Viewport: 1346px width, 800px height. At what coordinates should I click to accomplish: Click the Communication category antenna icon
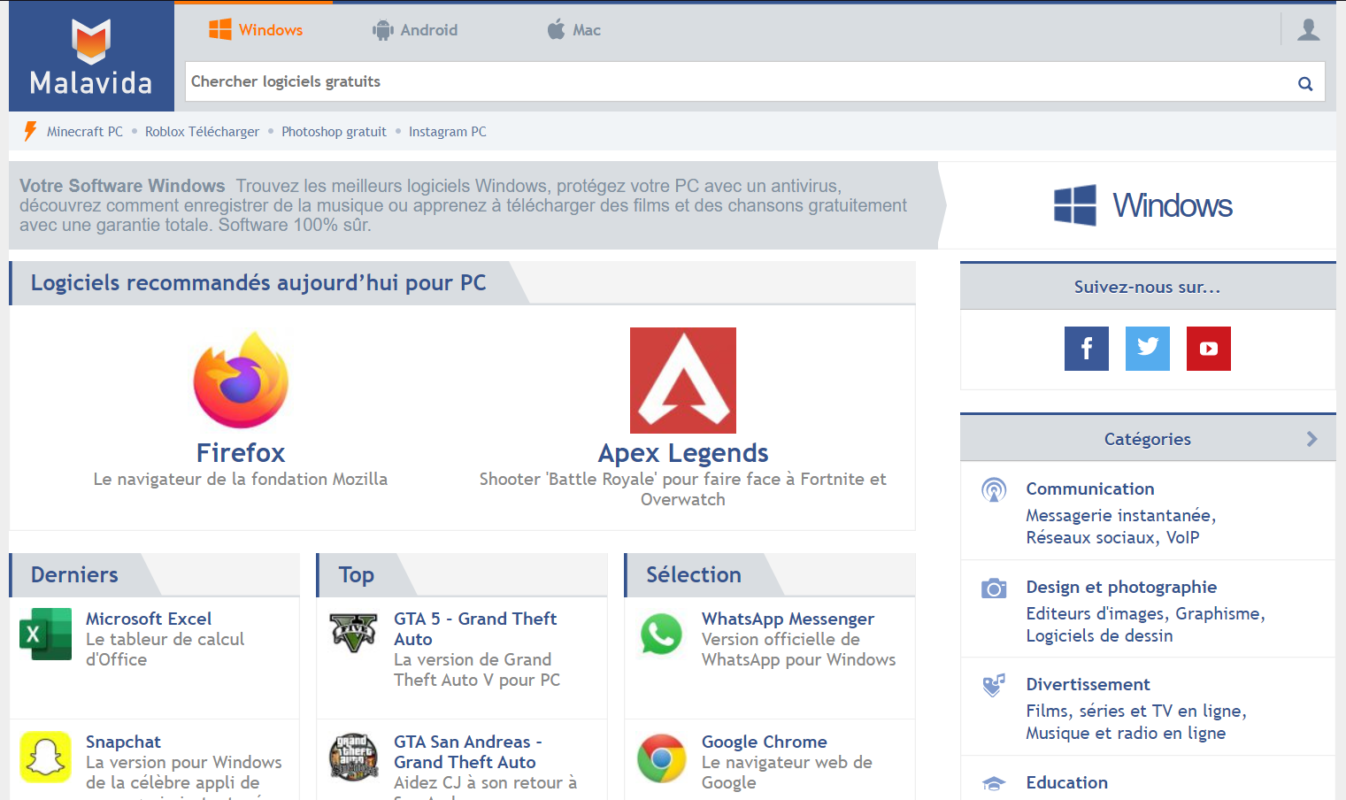[x=993, y=490]
